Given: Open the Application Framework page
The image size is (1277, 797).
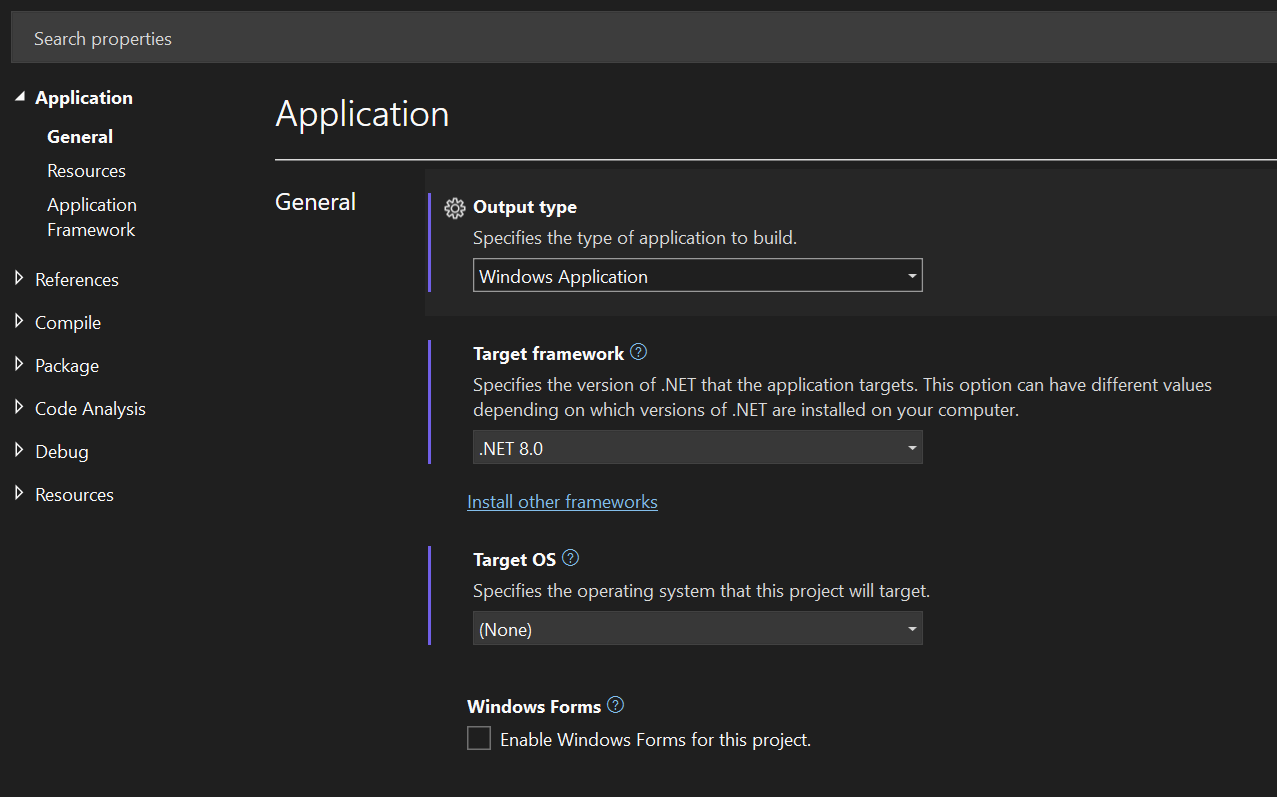Looking at the screenshot, I should pyautogui.click(x=92, y=216).
